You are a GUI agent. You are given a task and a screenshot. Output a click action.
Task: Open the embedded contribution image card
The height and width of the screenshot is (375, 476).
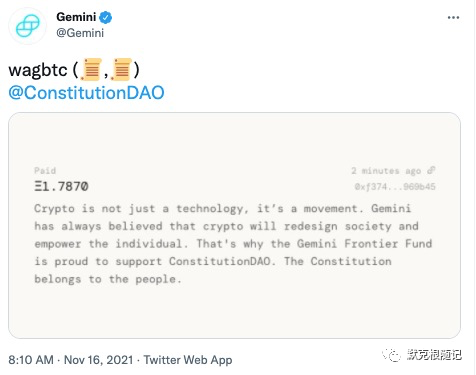pyautogui.click(x=234, y=225)
